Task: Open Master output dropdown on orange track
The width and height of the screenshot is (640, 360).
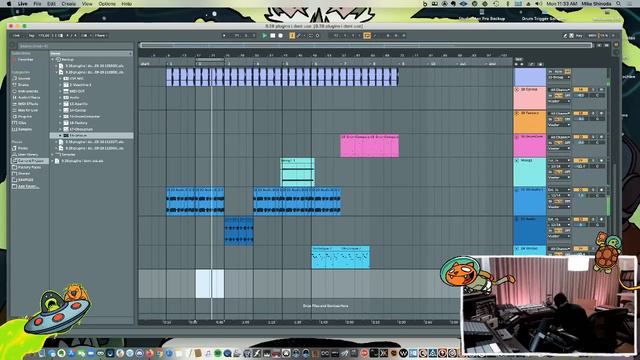Action: tap(559, 125)
